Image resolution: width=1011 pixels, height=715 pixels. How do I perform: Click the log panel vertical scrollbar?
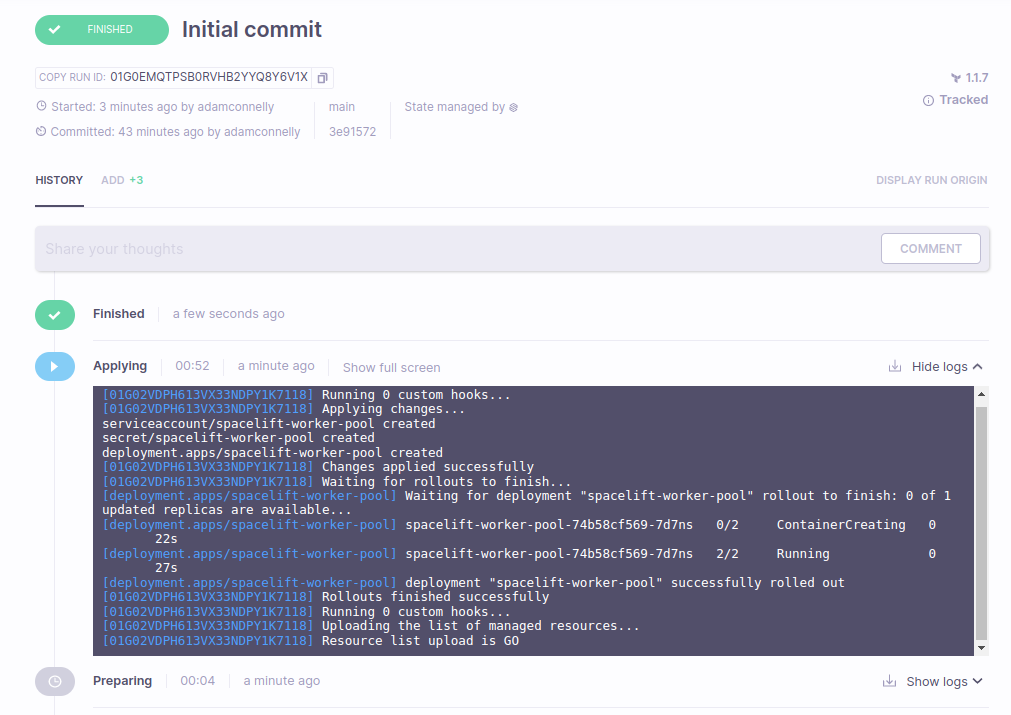tap(981, 520)
